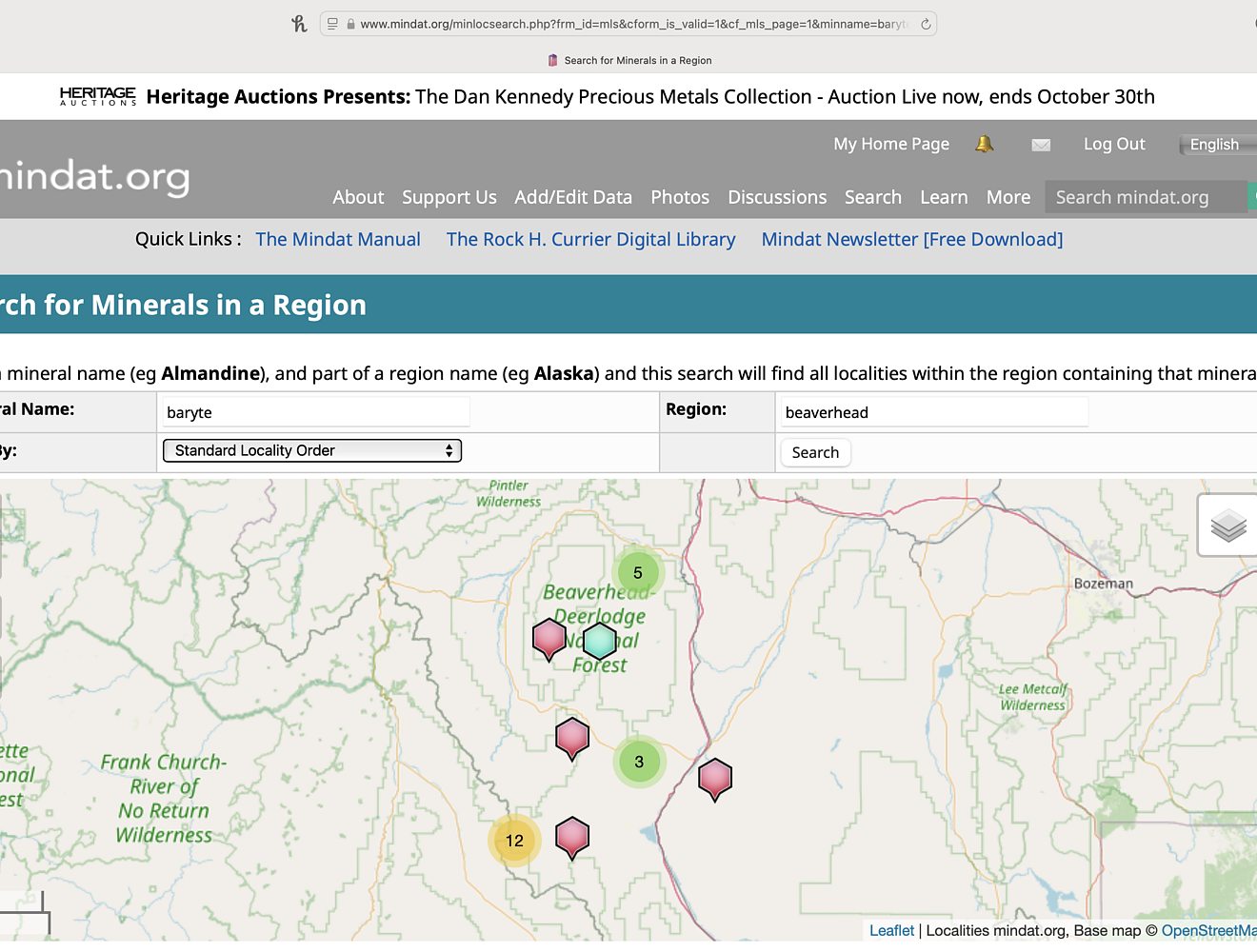Reload the page using the refresh icon
1257x952 pixels.
click(925, 23)
